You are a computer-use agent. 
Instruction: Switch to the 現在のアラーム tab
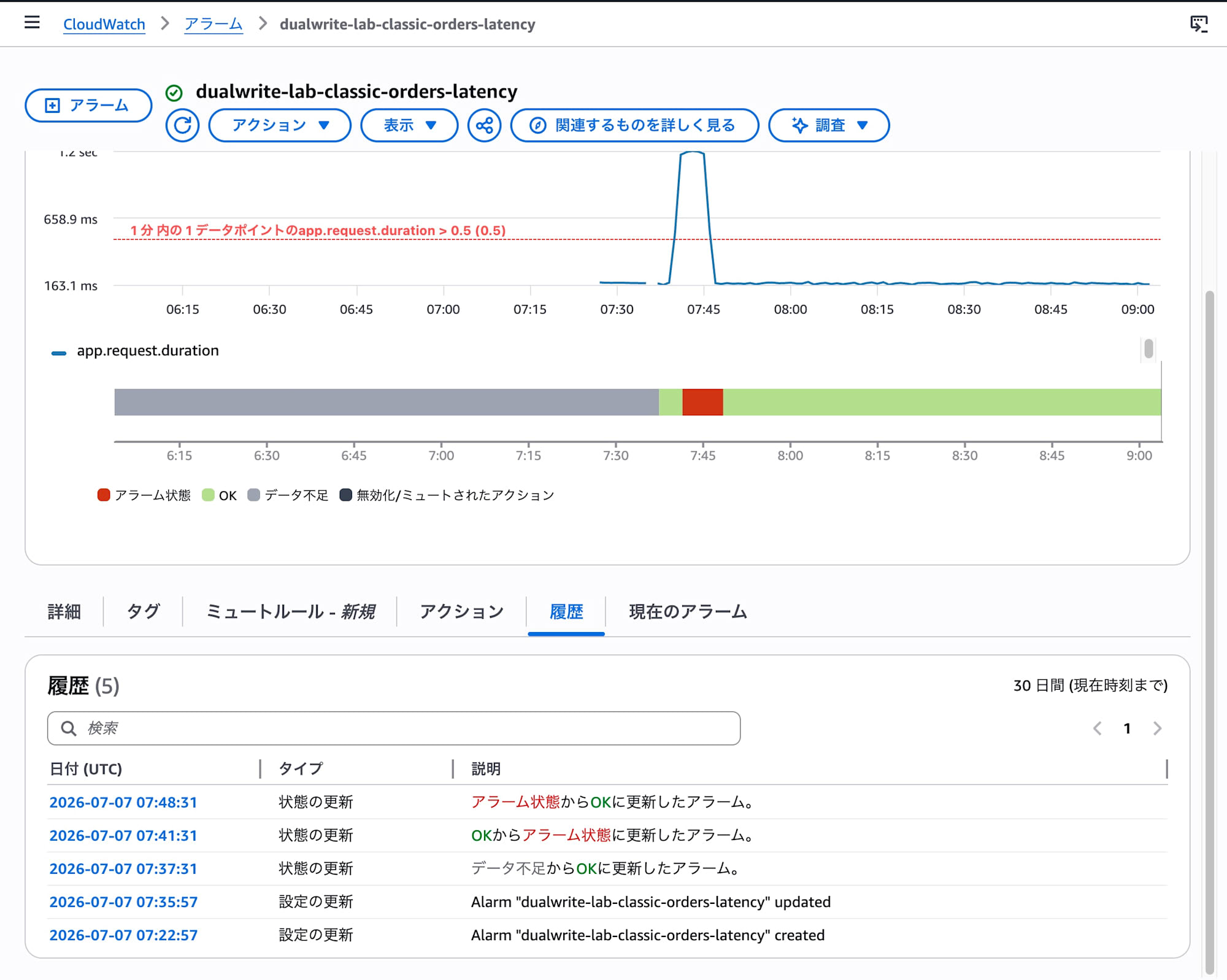(x=688, y=611)
